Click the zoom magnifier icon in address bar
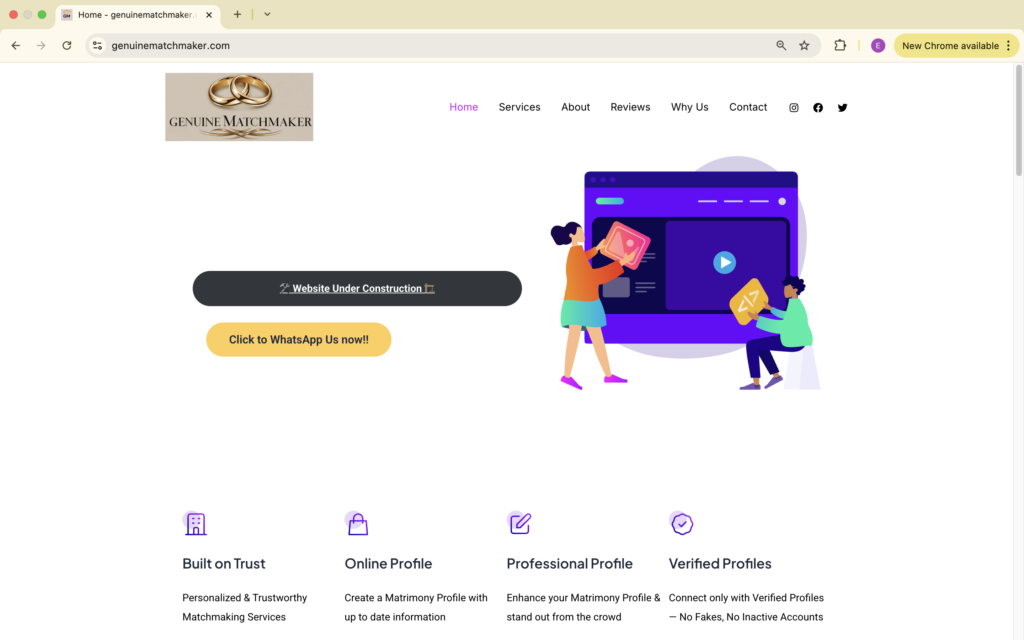The height and width of the screenshot is (640, 1024). tap(781, 46)
